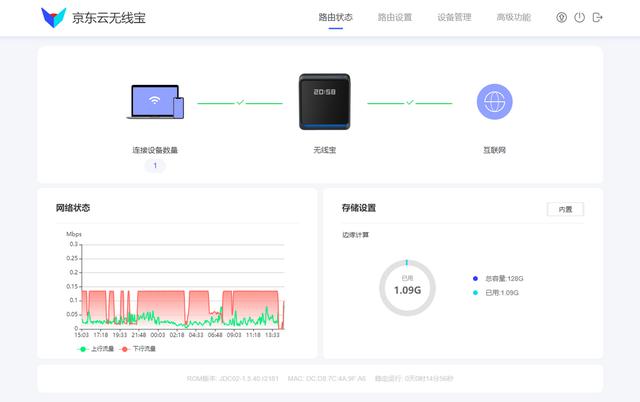The height and width of the screenshot is (402, 640).
Task: Open the 路由设置 tab
Action: tap(394, 17)
